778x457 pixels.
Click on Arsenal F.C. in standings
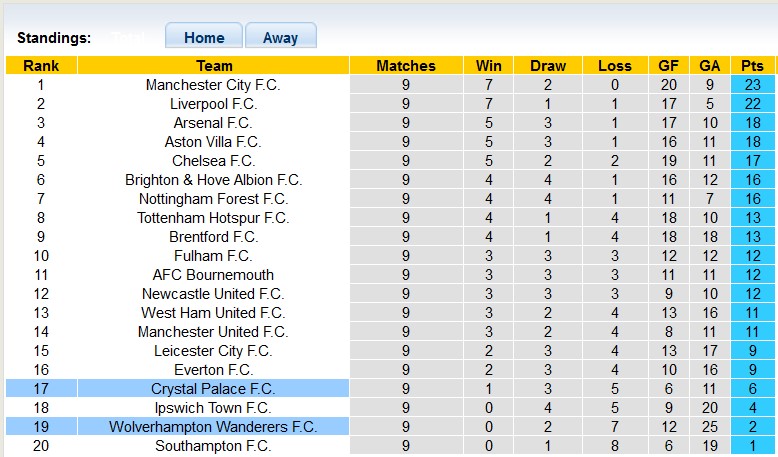pyautogui.click(x=213, y=123)
